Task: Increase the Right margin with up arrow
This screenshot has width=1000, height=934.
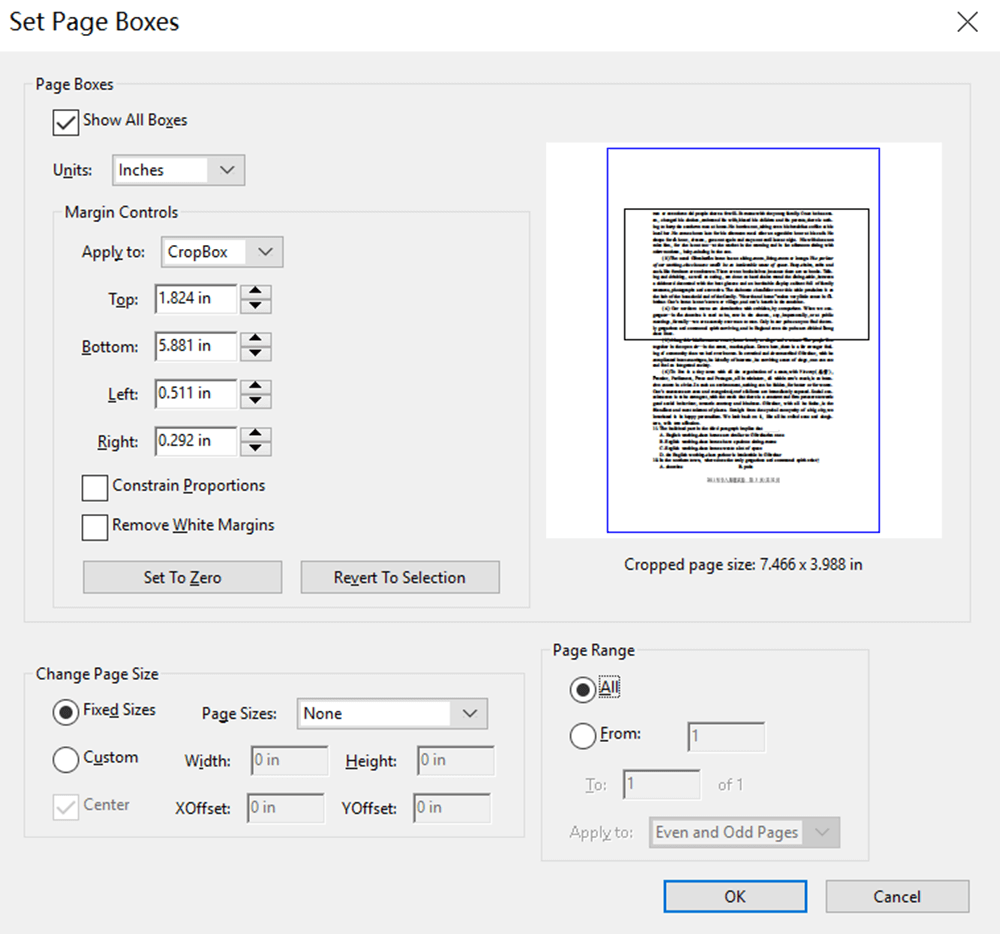Action: tap(258, 434)
